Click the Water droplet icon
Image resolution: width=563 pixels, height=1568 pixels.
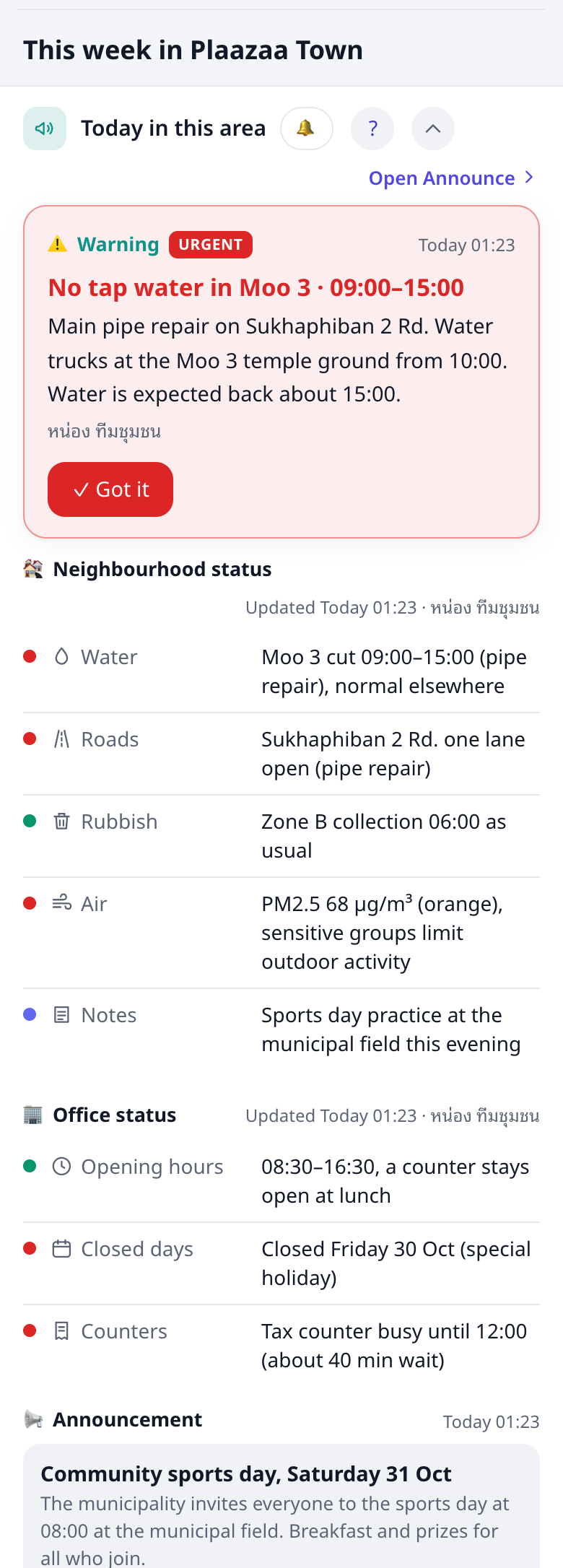(62, 656)
